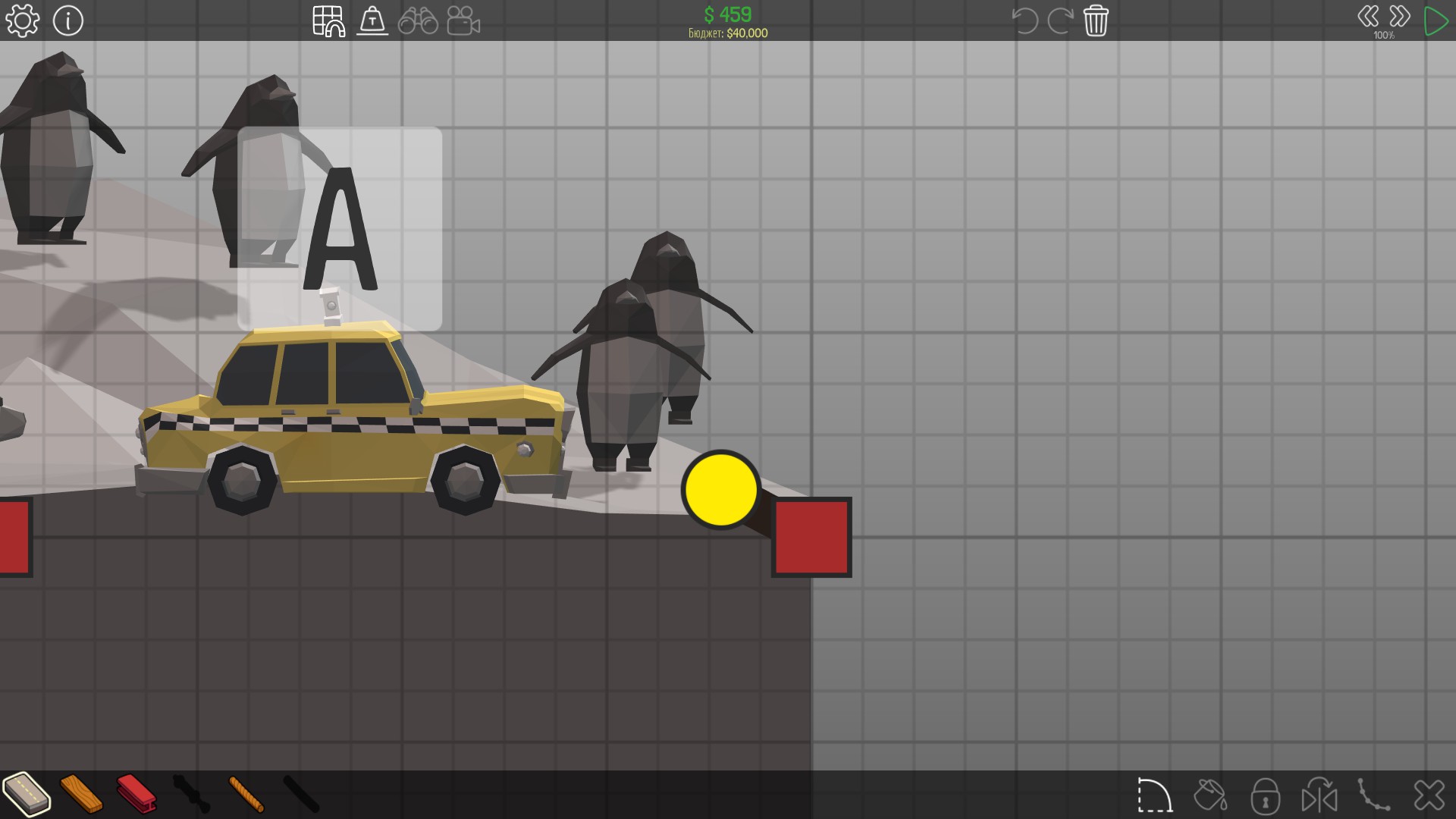This screenshot has height=819, width=1456.
Task: Redo the last undone action
Action: tap(1059, 20)
